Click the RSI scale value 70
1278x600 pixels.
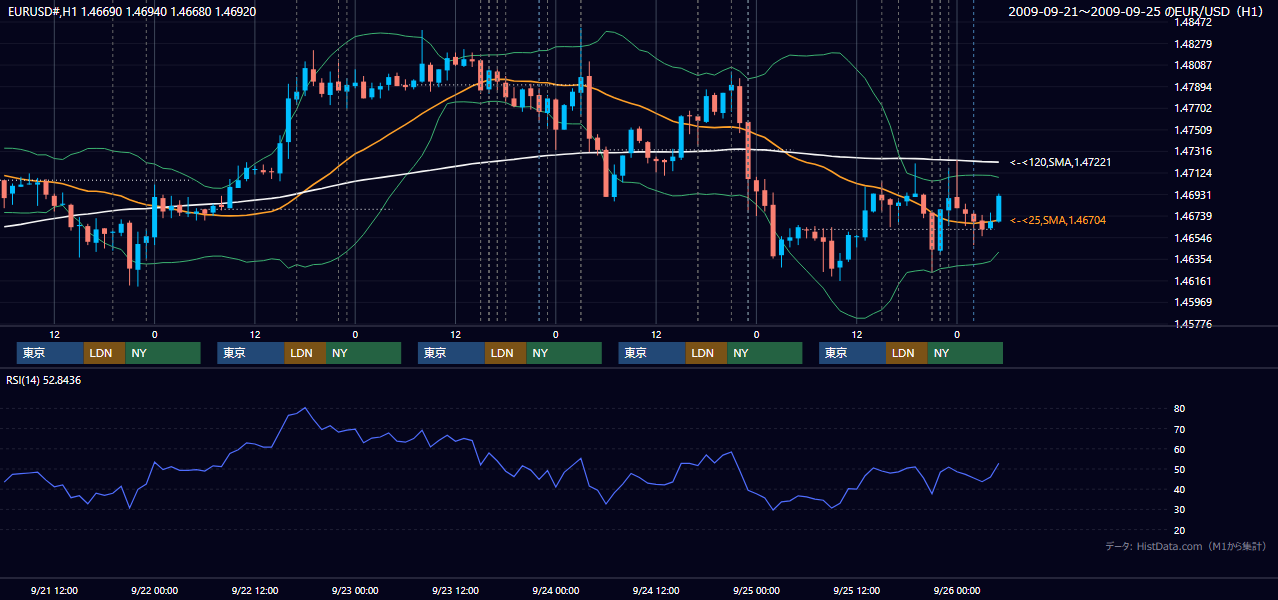(1179, 429)
